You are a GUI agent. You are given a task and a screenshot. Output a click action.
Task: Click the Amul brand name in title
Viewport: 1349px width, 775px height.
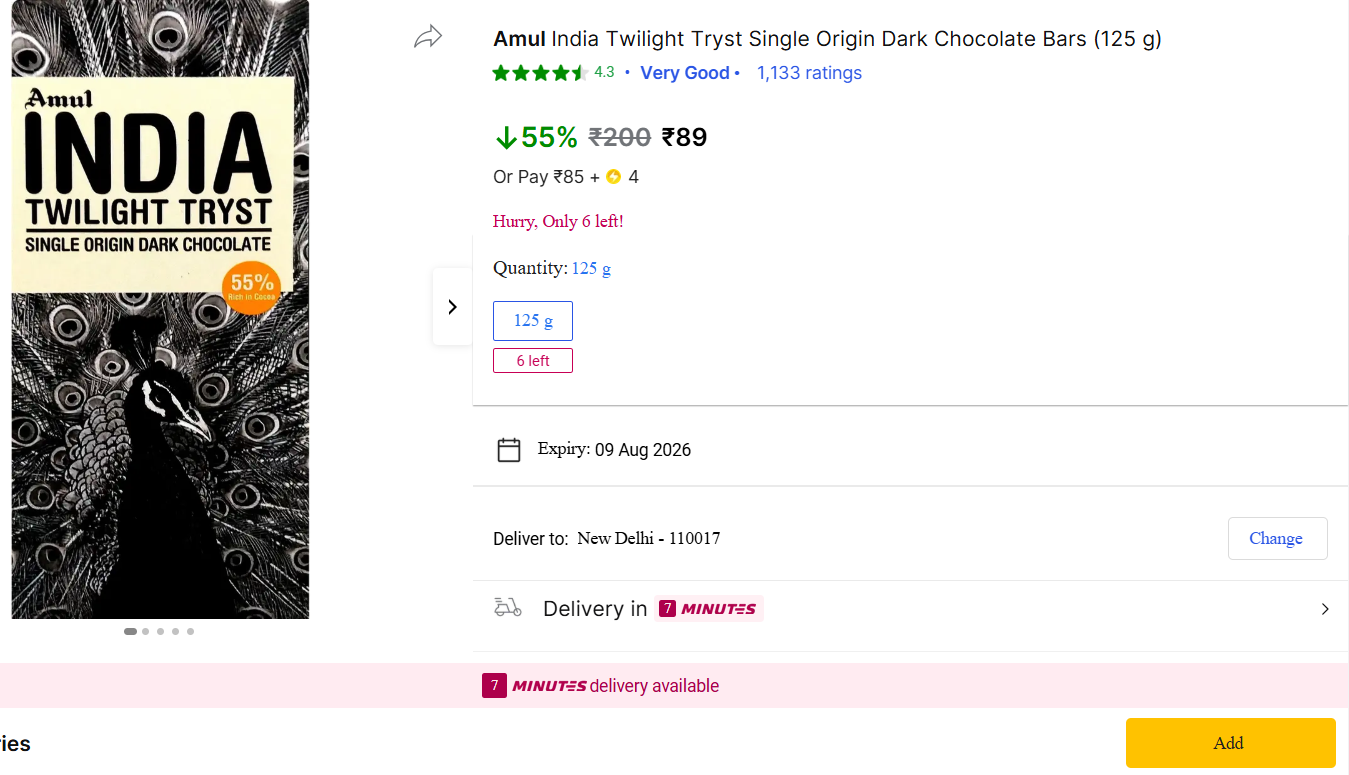519,39
